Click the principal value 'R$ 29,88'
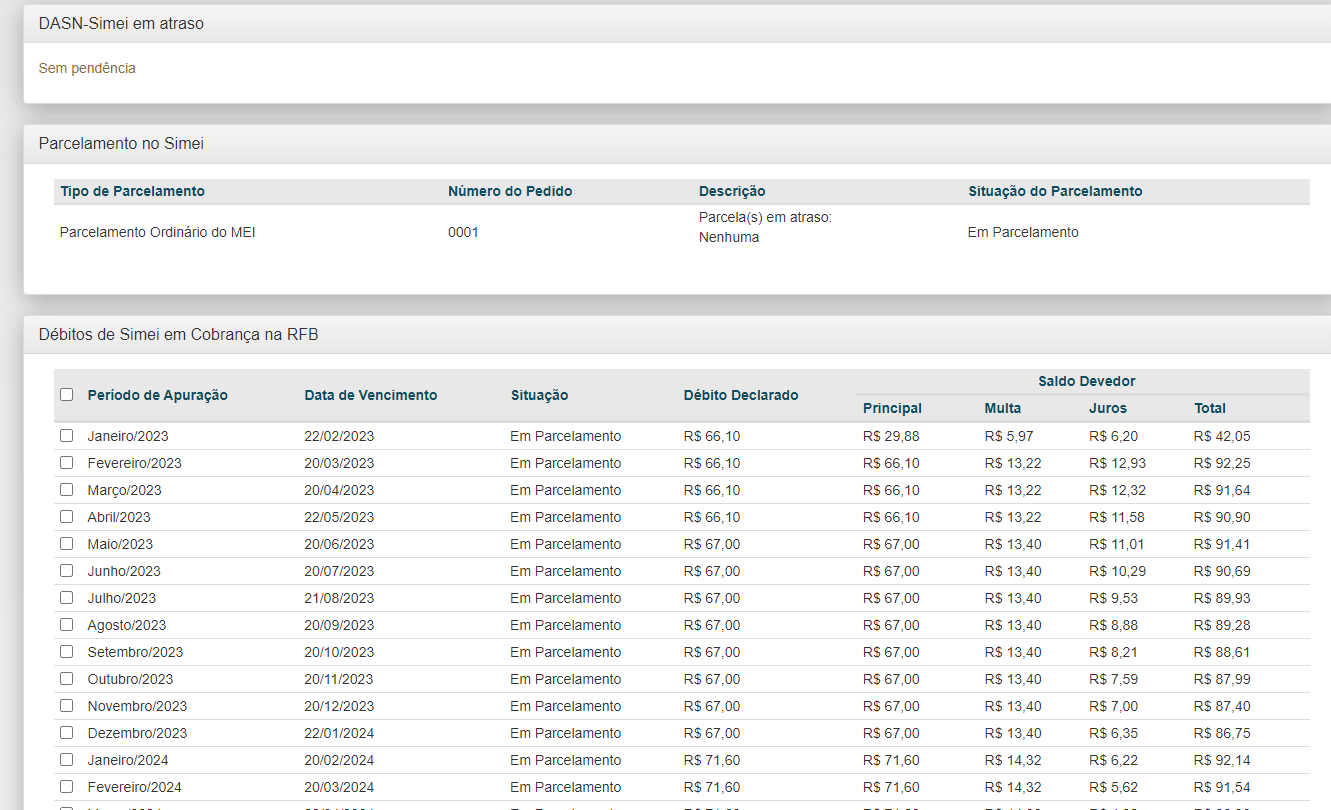The width and height of the screenshot is (1331, 810). (x=891, y=436)
